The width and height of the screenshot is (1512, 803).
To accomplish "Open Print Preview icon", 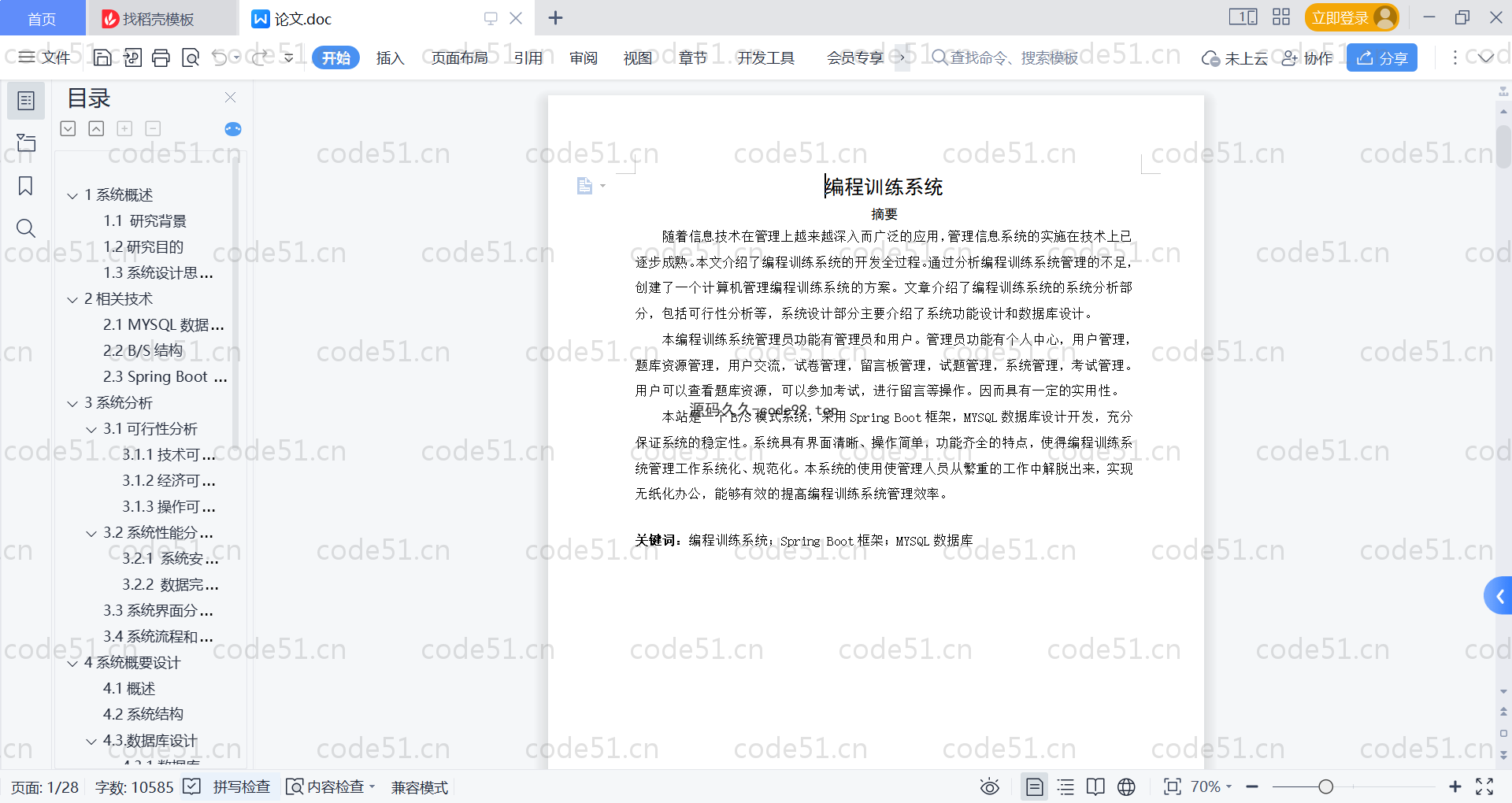I will pyautogui.click(x=191, y=57).
